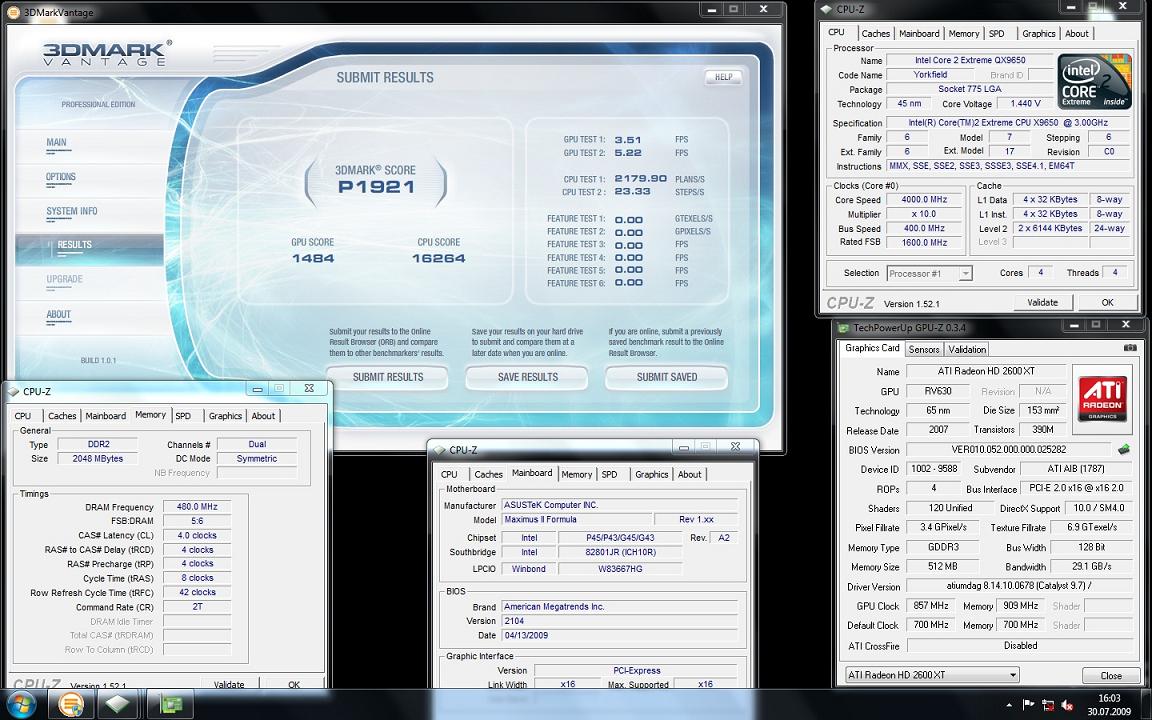Open MAIN in the 3DMark sidebar
This screenshot has height=720, width=1152.
(x=57, y=143)
